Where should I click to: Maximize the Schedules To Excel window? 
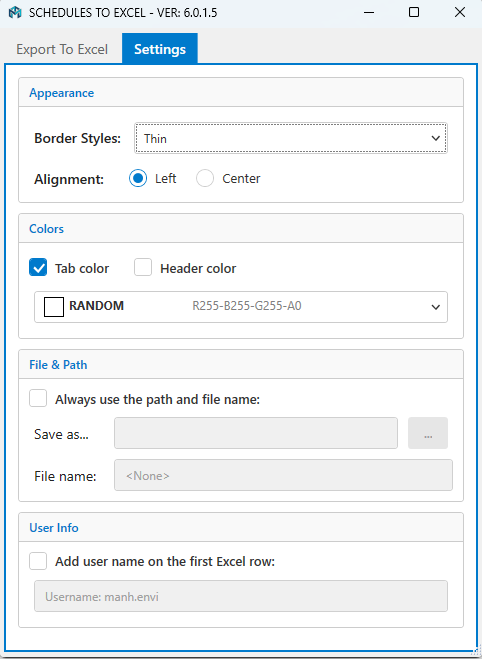pos(414,13)
